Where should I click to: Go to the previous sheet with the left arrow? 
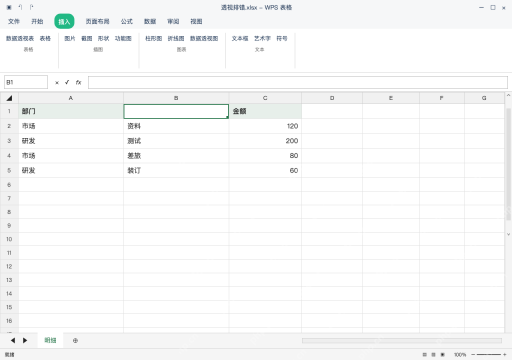point(13,340)
